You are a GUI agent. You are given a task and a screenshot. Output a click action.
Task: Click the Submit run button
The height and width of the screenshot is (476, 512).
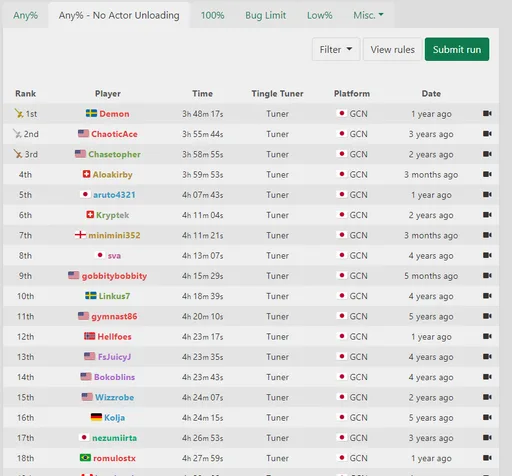(457, 49)
